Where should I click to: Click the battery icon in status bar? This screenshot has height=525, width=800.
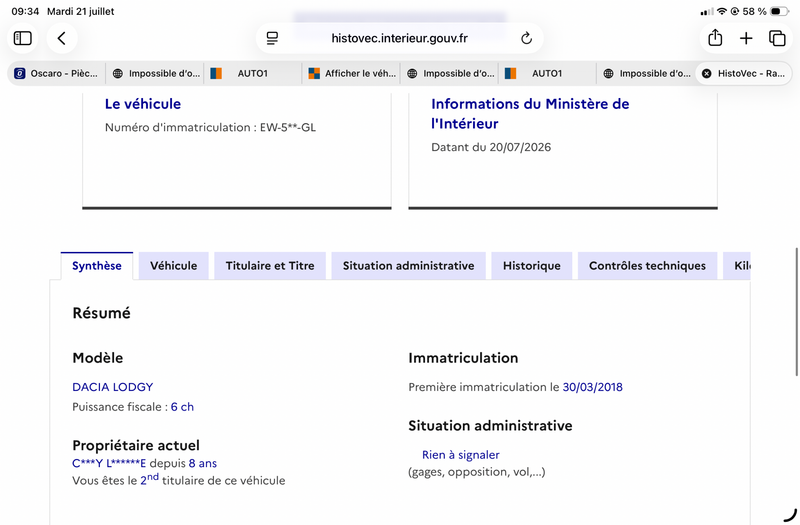[779, 11]
